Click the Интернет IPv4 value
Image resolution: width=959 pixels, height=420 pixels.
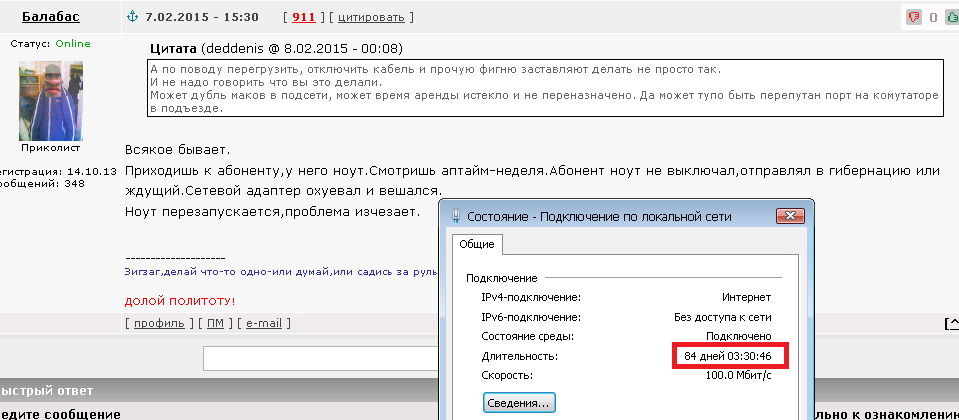747,298
